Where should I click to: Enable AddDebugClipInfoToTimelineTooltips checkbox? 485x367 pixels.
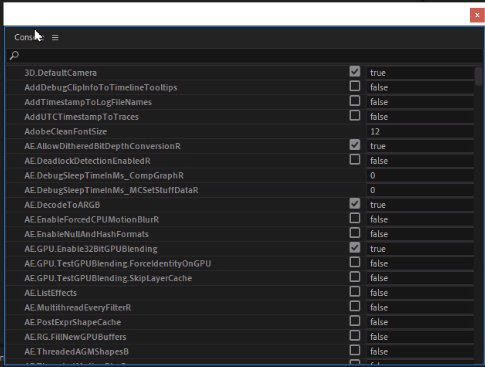(355, 86)
